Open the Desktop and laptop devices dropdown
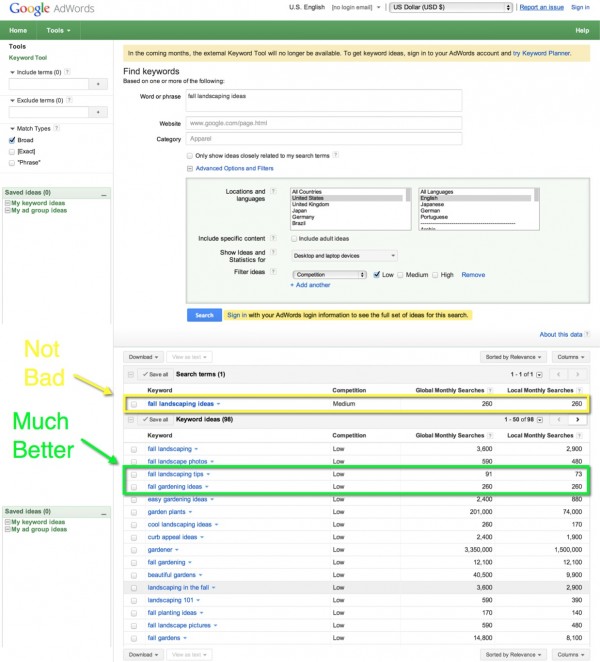The width and height of the screenshot is (600, 662). (344, 255)
